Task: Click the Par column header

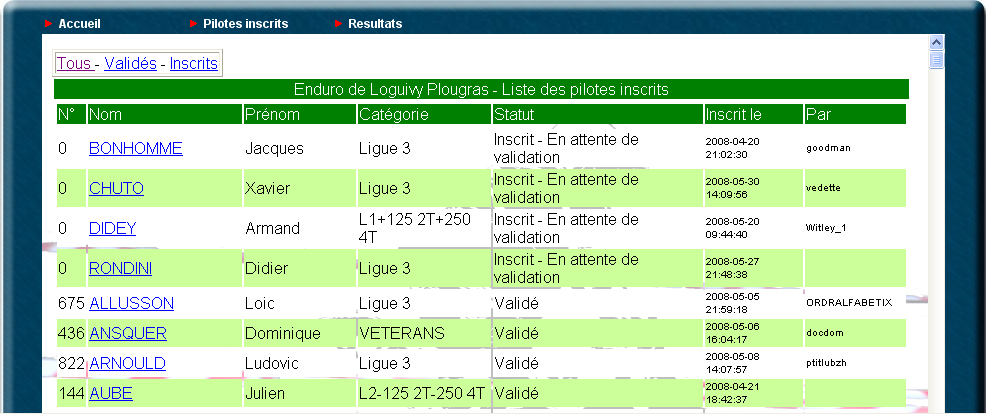Action: pyautogui.click(x=855, y=115)
